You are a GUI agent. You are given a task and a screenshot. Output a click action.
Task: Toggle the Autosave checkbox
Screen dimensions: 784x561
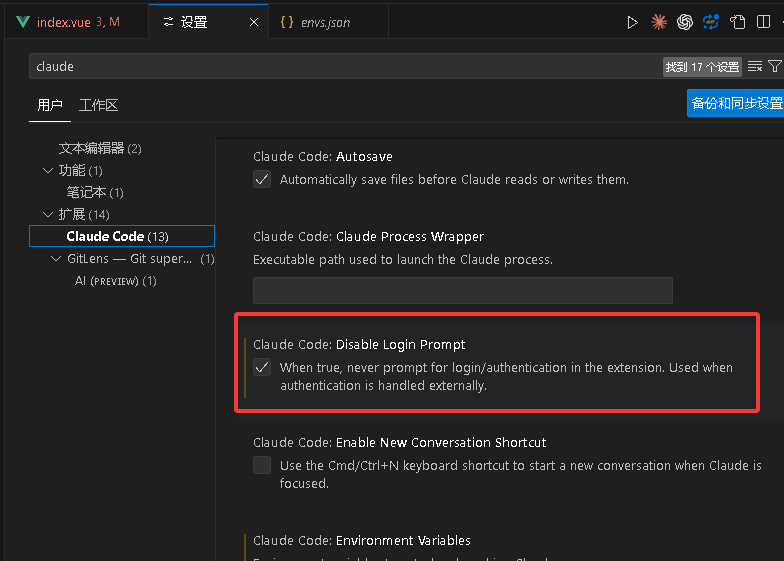[262, 179]
